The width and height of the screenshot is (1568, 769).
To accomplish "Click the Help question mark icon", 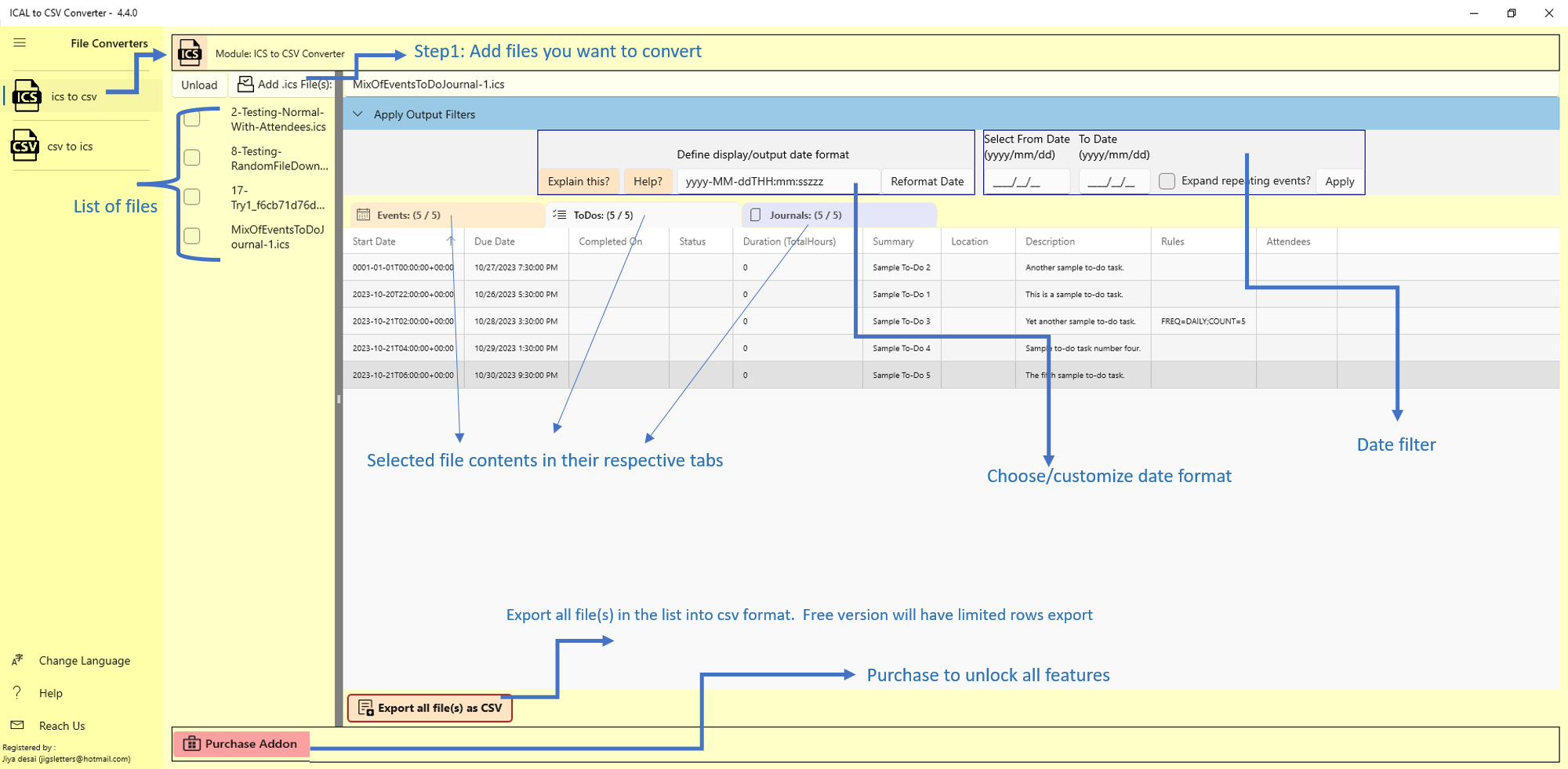I will coord(17,692).
